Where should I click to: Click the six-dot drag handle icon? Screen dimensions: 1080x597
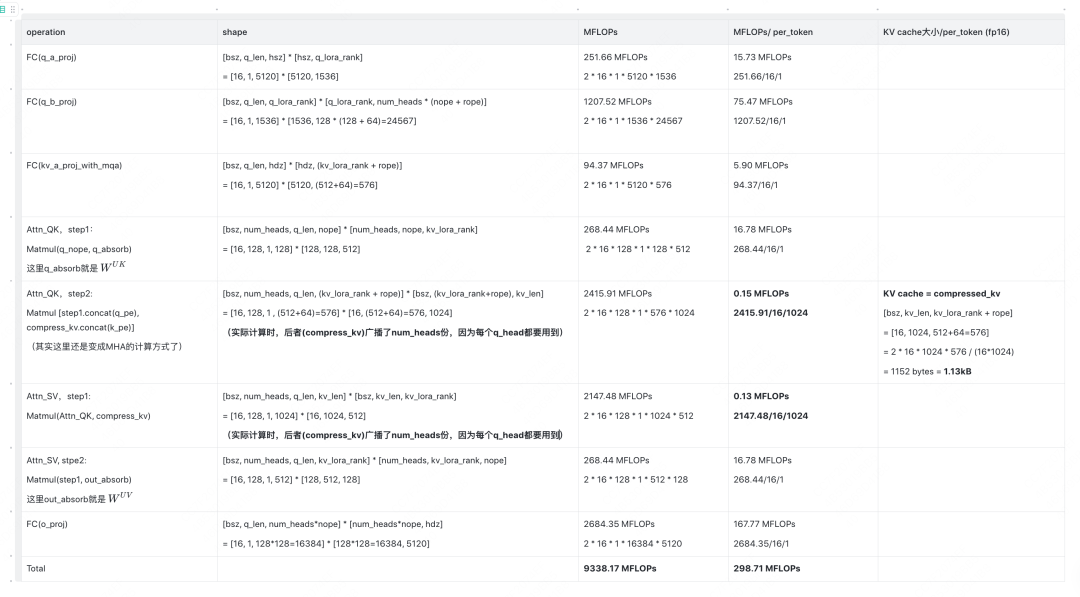pyautogui.click(x=12, y=10)
